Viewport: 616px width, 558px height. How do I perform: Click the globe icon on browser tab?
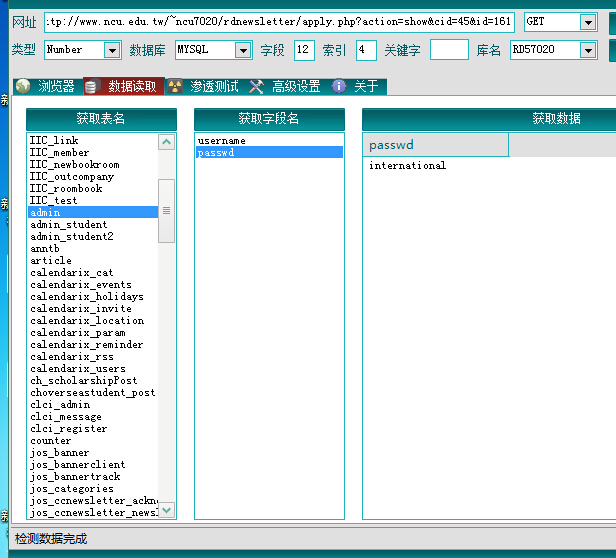[23, 86]
